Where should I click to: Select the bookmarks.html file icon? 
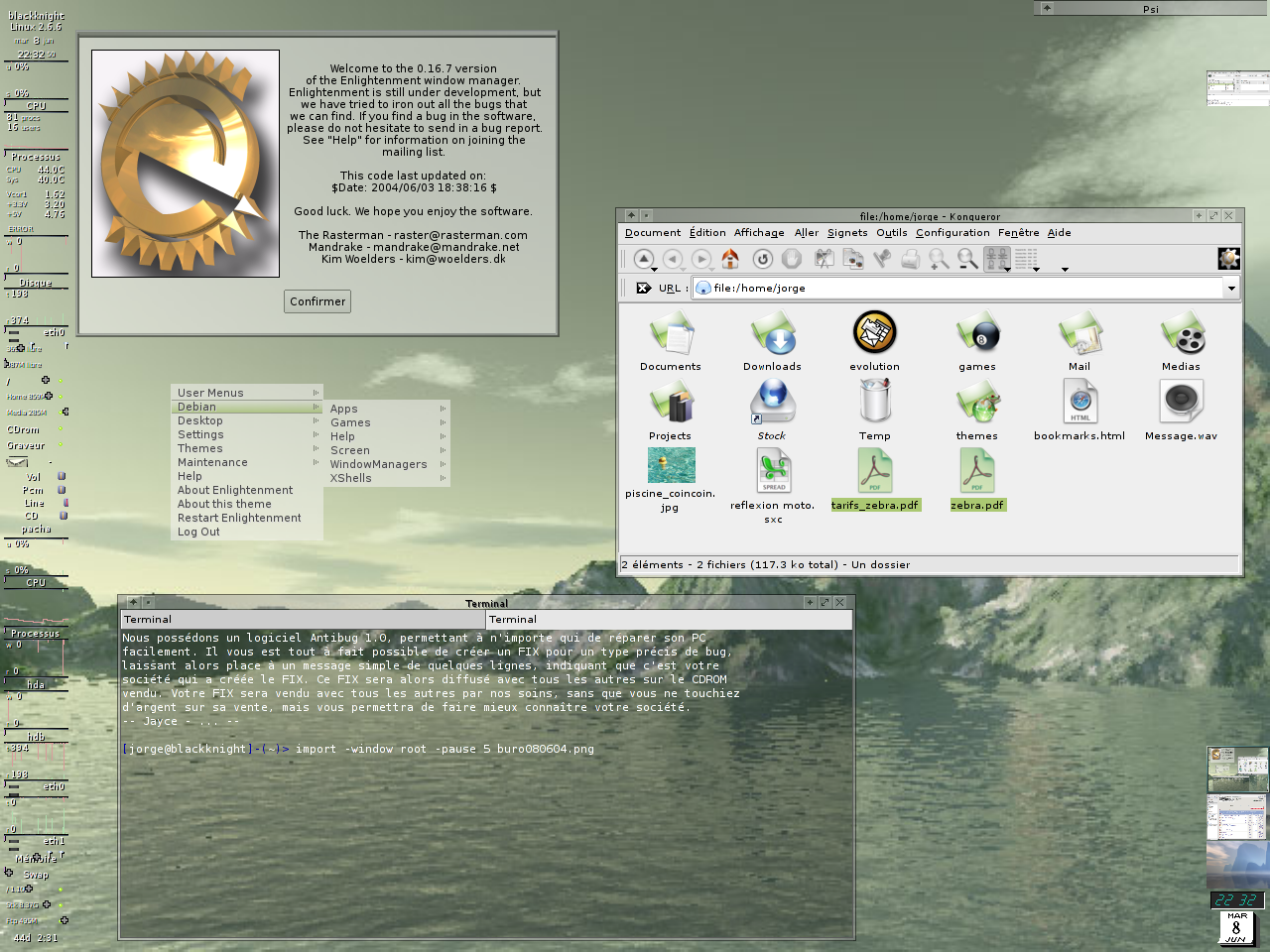click(1079, 403)
